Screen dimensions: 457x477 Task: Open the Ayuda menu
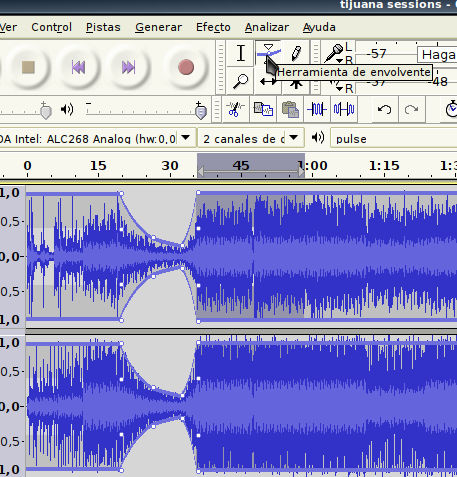319,27
